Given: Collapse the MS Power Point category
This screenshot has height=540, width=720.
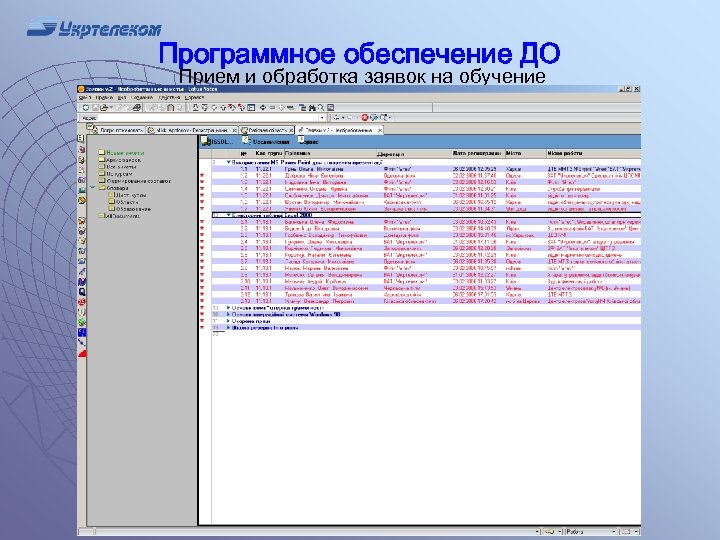Looking at the screenshot, I should (228, 162).
